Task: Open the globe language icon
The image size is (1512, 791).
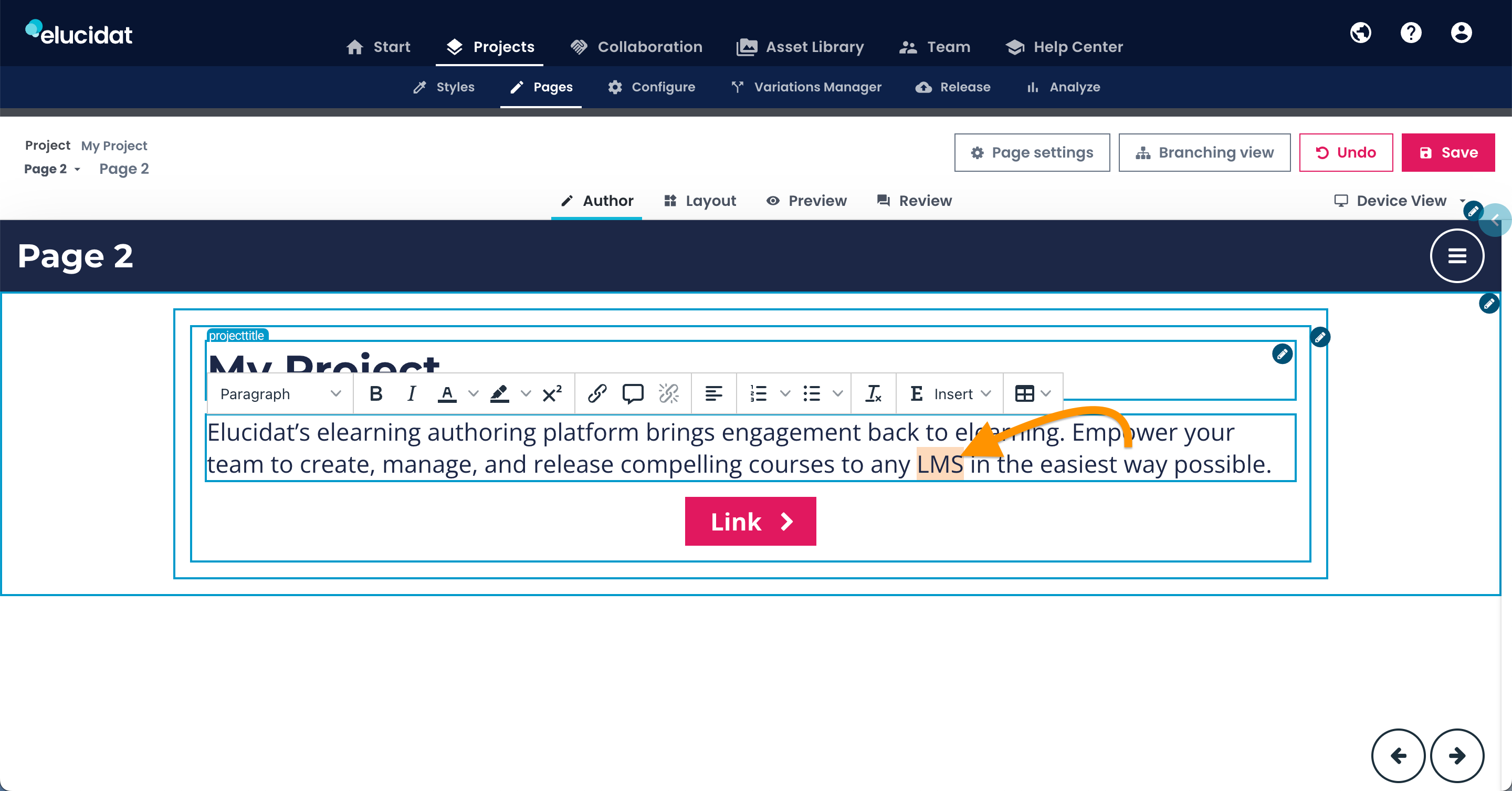Action: 1360,33
